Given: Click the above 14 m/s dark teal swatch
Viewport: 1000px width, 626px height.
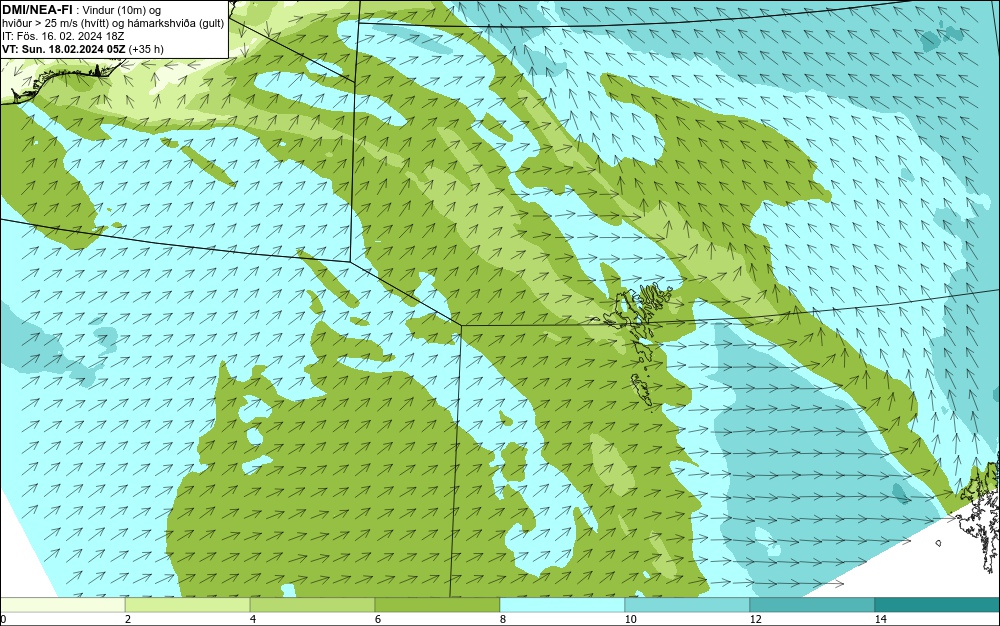Looking at the screenshot, I should [x=938, y=605].
